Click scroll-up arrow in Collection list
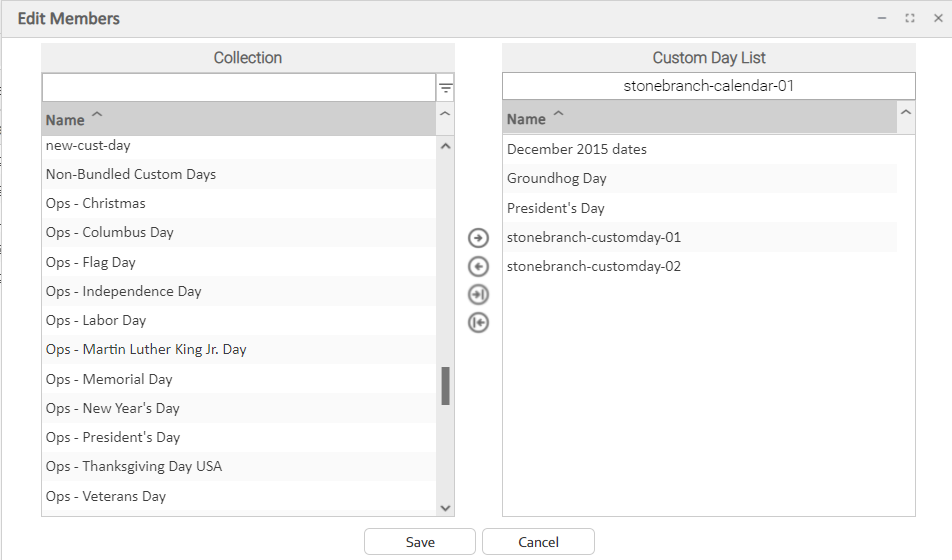This screenshot has height=560, width=952. coord(446,146)
